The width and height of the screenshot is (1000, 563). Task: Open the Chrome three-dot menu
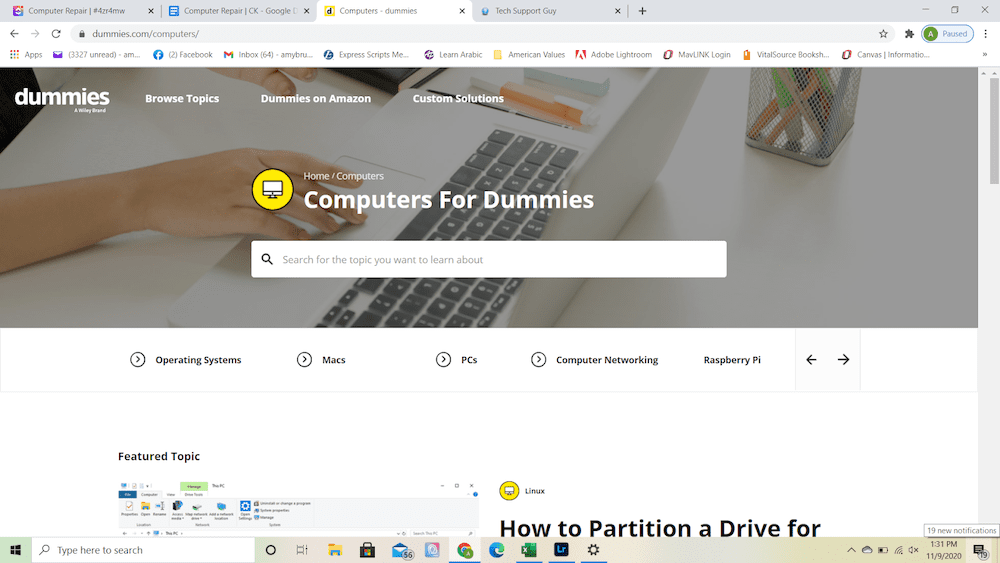tap(985, 34)
